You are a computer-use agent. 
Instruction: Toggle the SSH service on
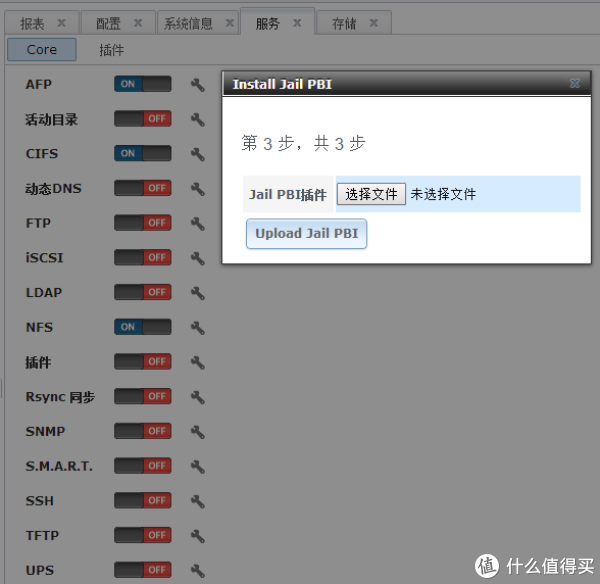click(x=142, y=500)
